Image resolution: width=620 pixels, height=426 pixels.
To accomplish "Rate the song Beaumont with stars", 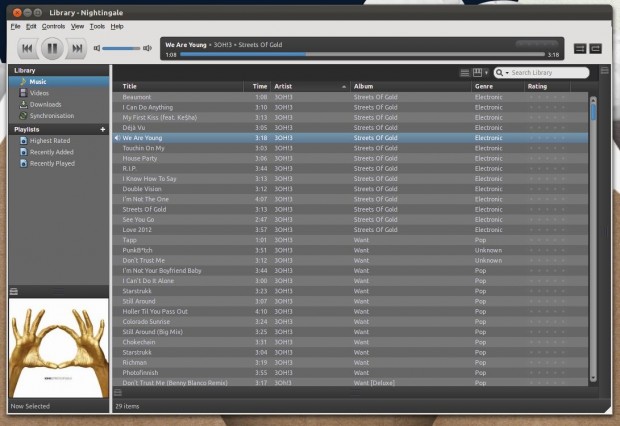I will click(x=547, y=97).
